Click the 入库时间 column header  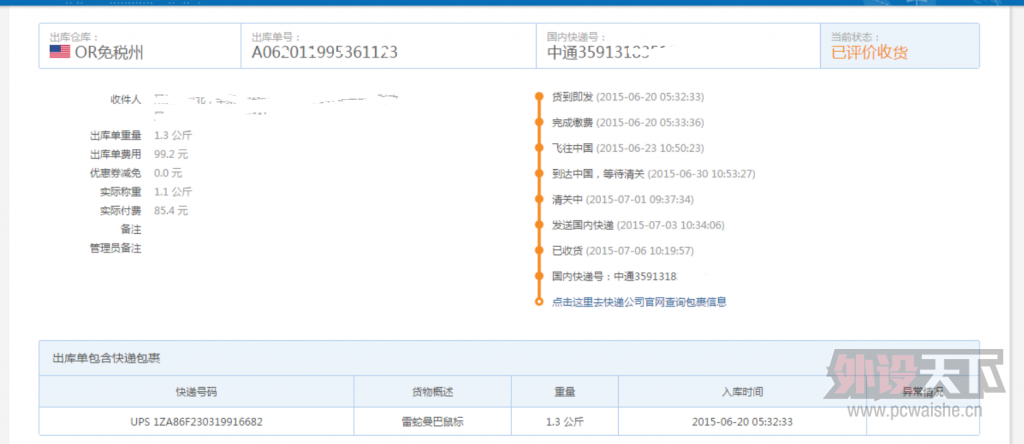[x=740, y=391]
